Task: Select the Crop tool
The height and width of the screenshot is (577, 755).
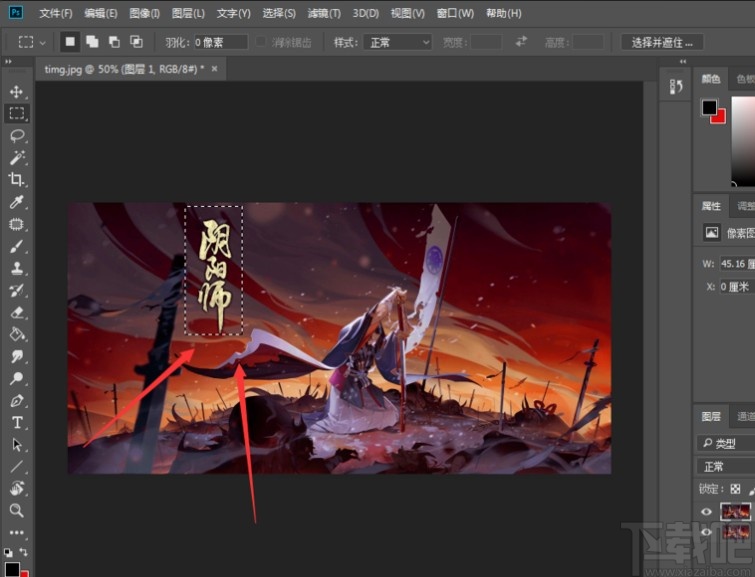Action: click(16, 179)
